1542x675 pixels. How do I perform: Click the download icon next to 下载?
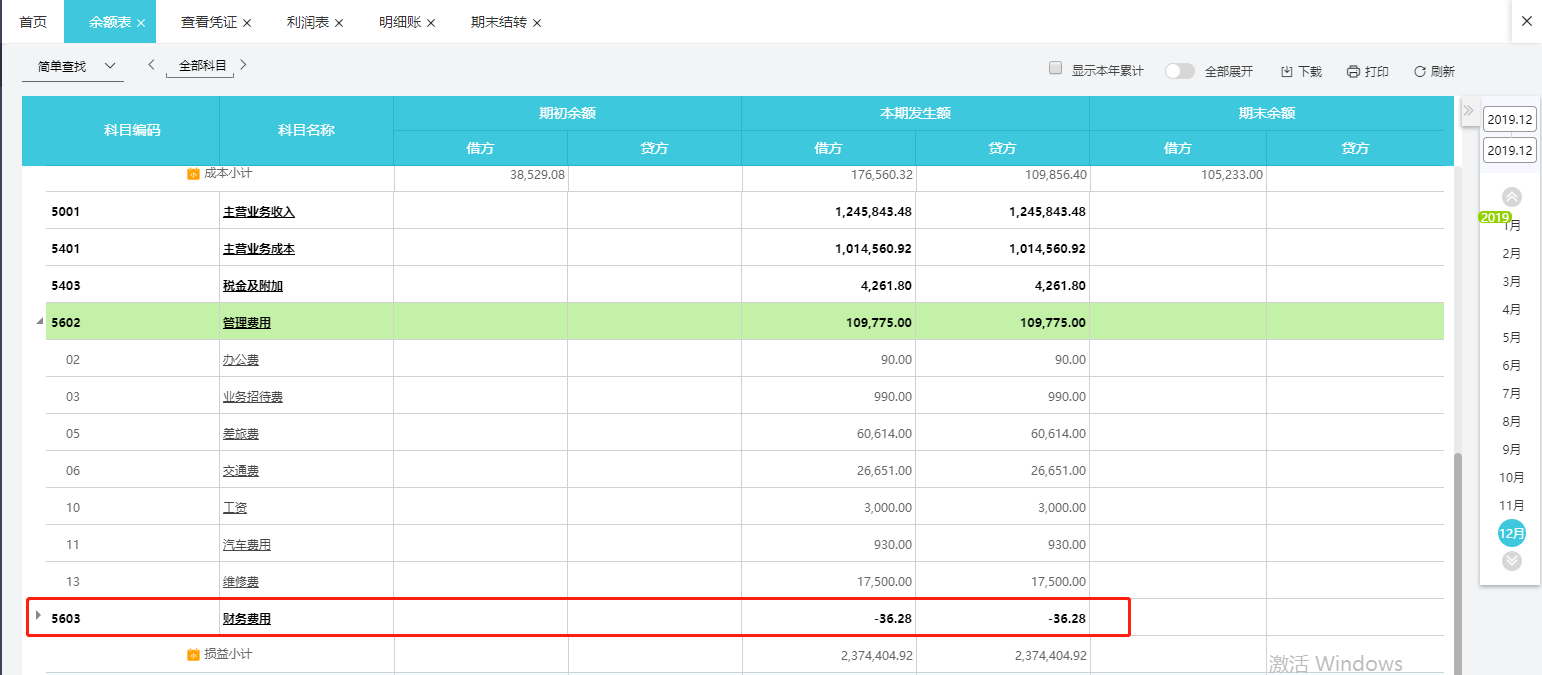[1287, 71]
